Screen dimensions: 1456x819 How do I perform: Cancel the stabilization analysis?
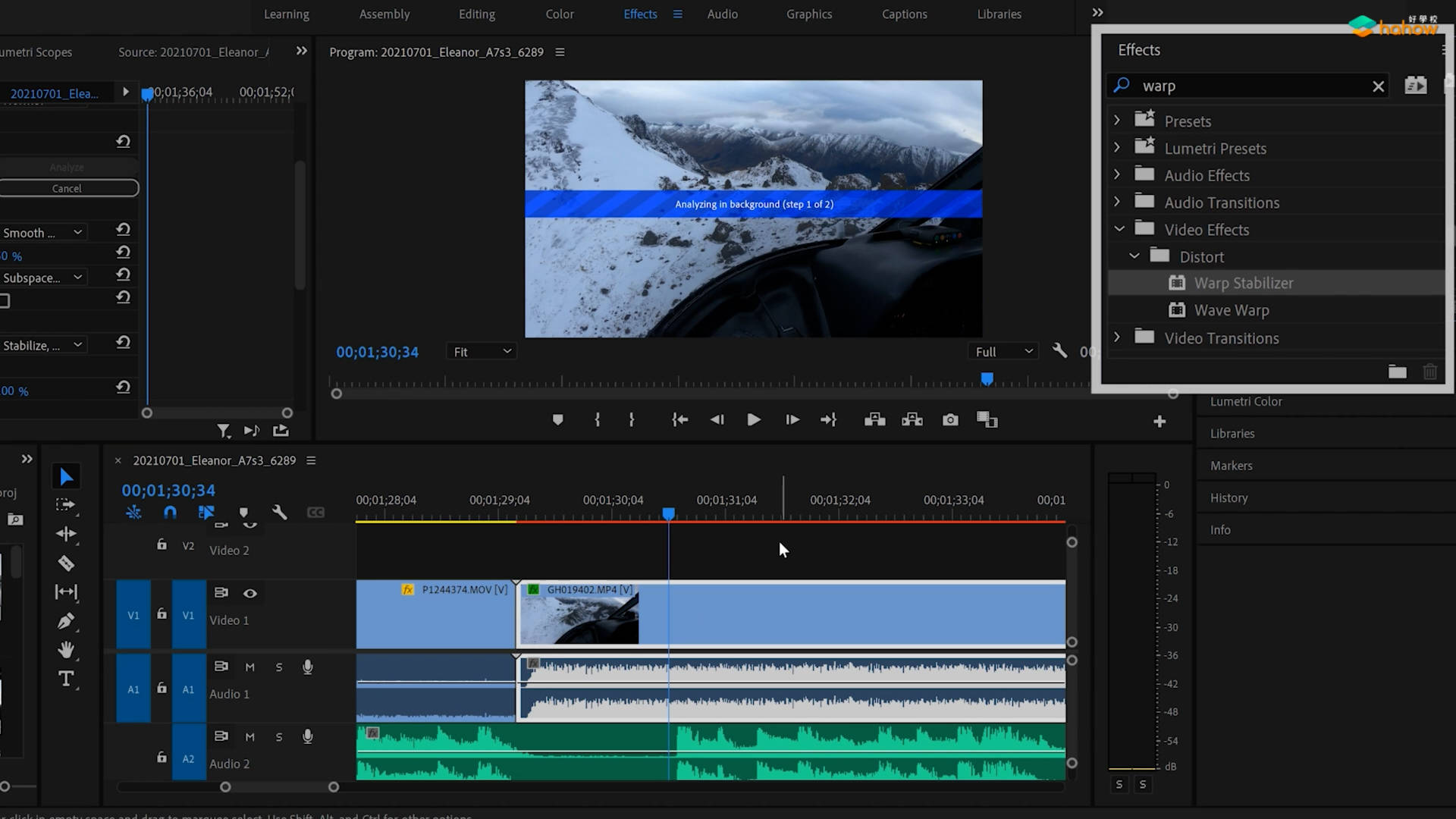(67, 188)
